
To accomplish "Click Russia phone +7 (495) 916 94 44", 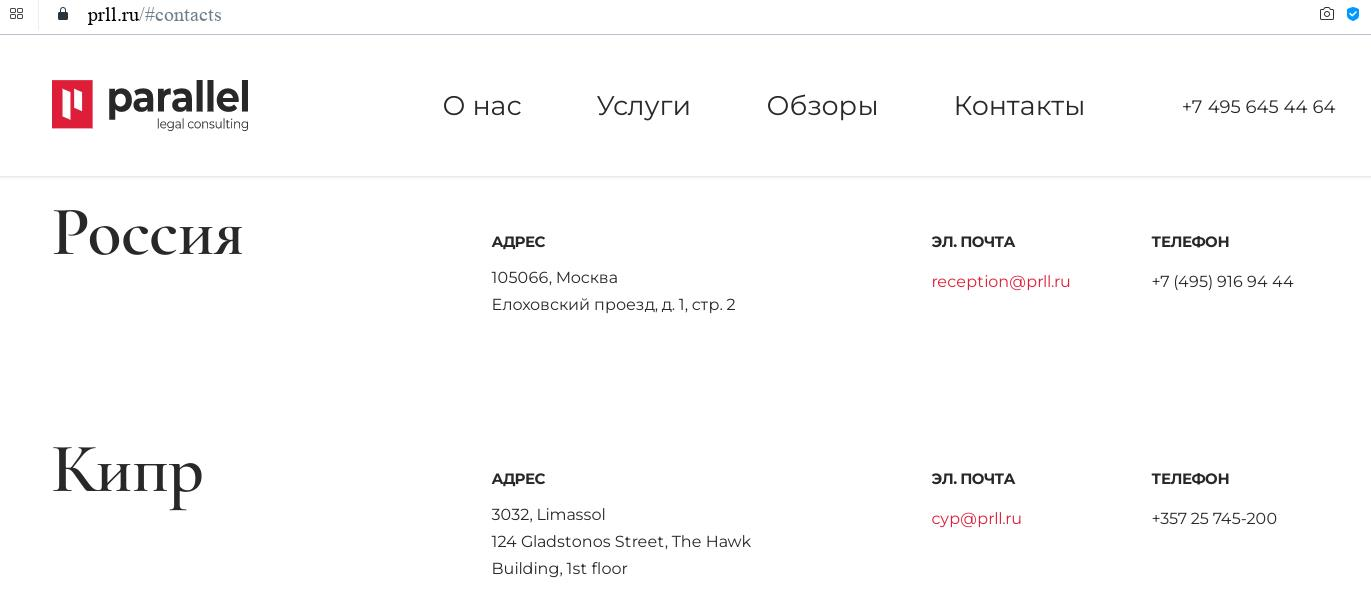I will pos(1222,282).
